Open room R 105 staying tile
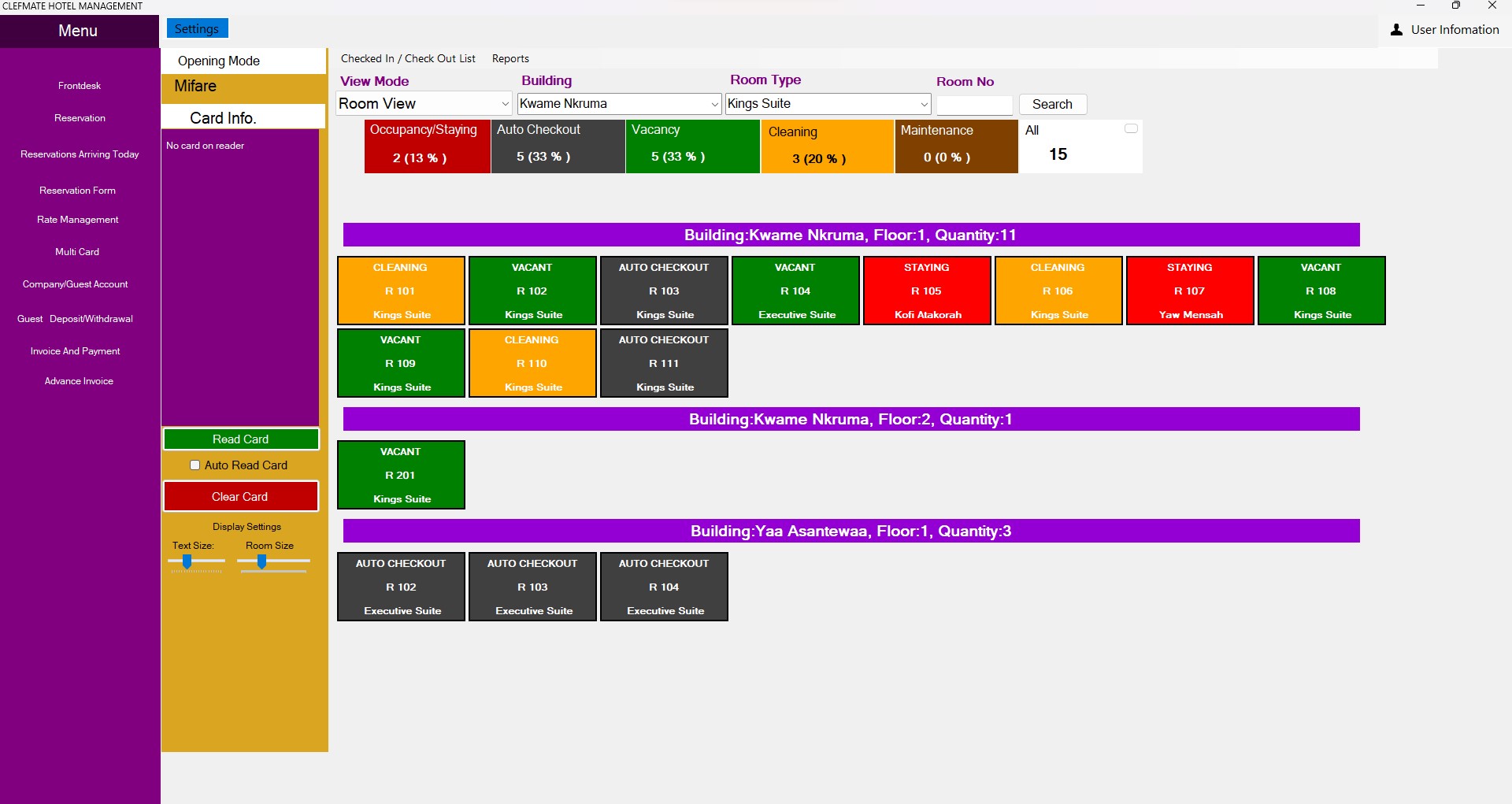 [x=926, y=291]
